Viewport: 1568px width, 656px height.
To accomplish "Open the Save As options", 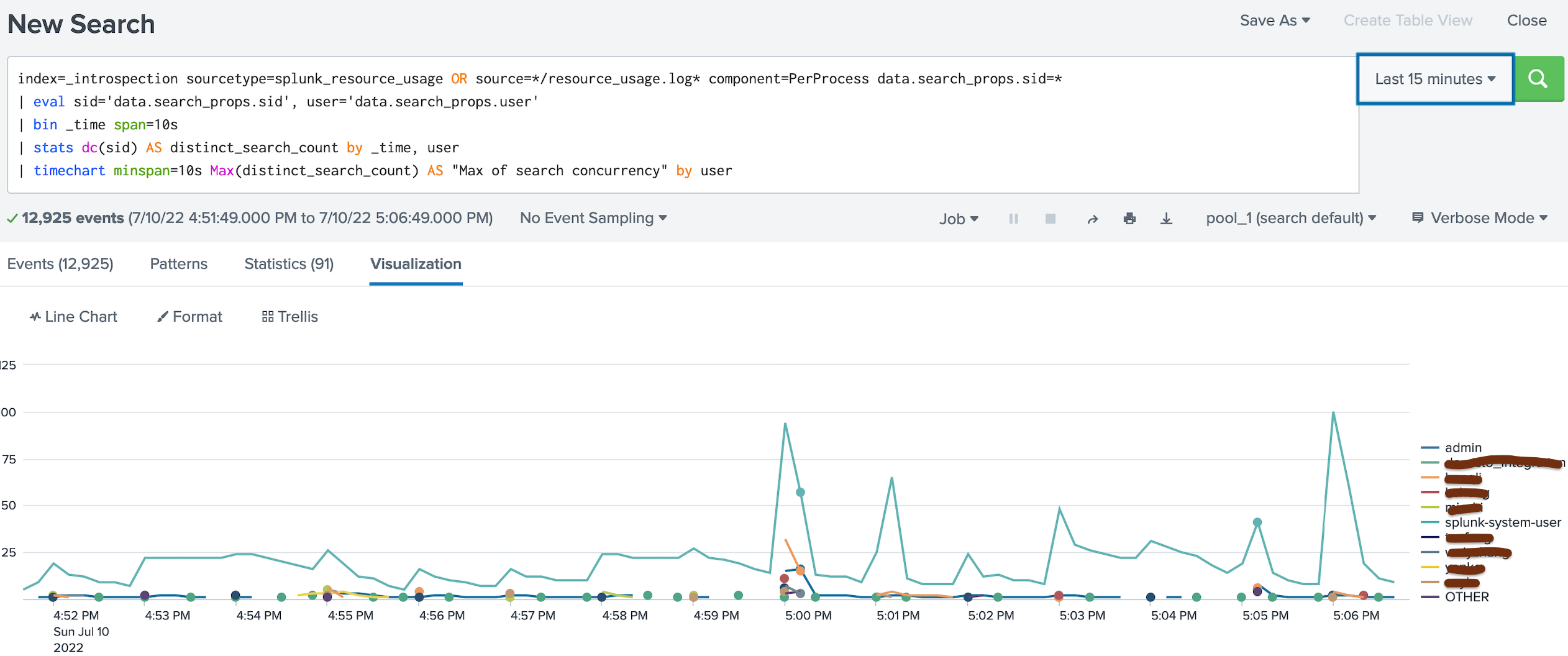I will pos(1275,20).
